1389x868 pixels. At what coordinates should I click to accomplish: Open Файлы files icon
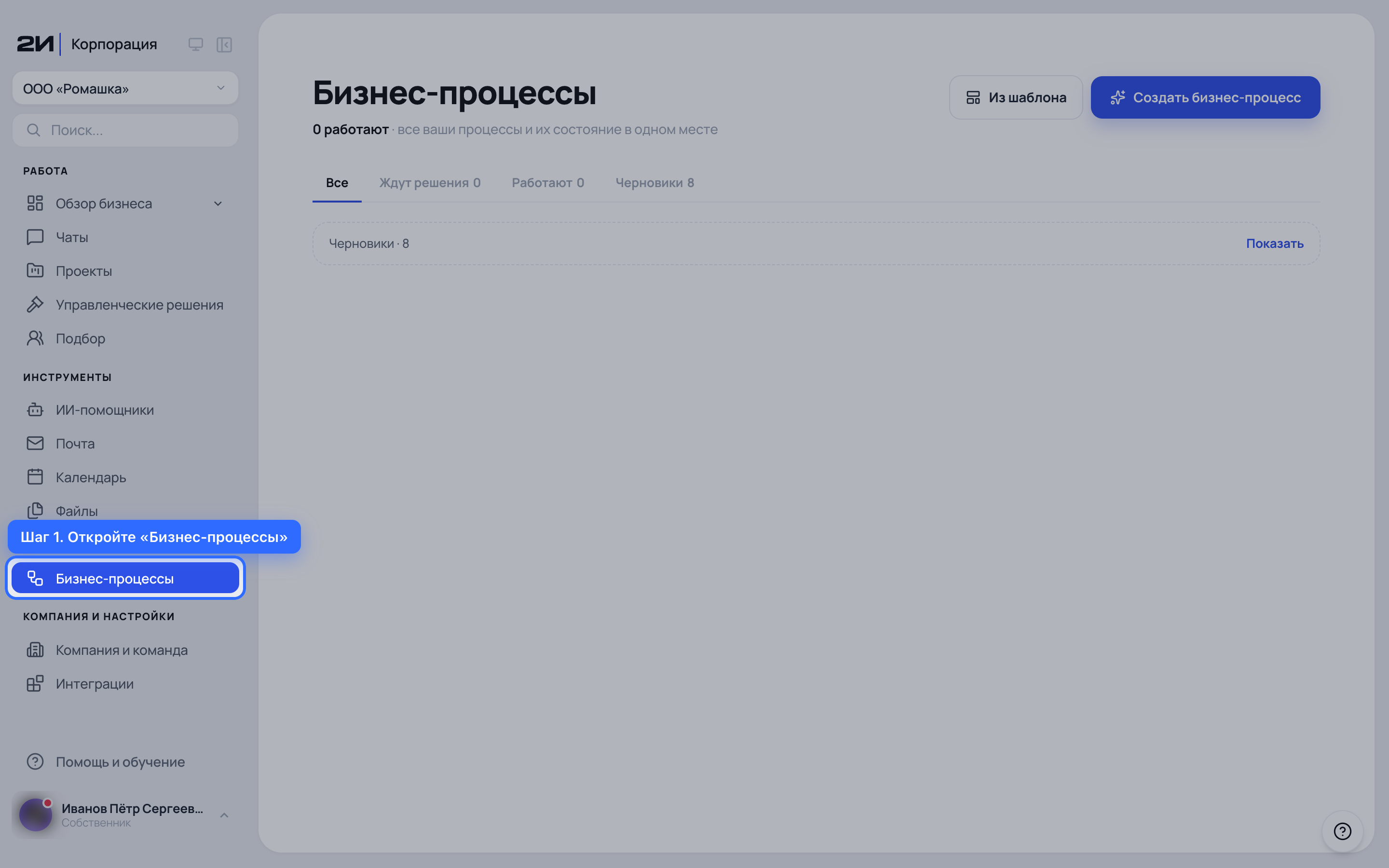coord(35,510)
